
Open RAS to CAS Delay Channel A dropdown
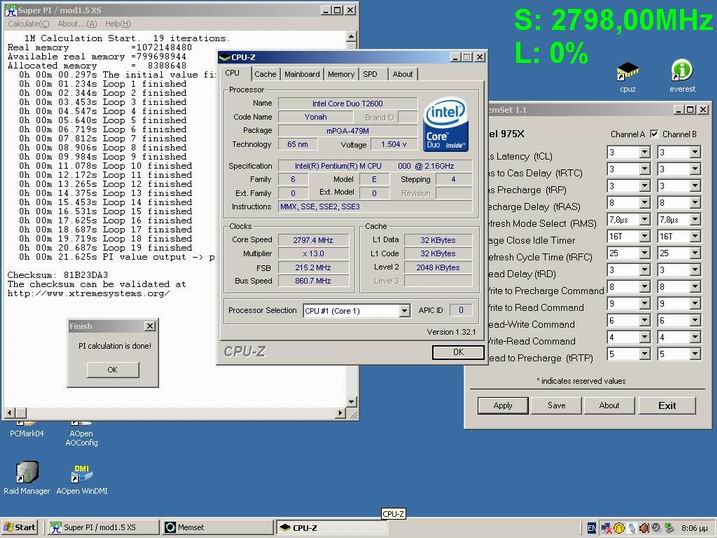point(644,169)
